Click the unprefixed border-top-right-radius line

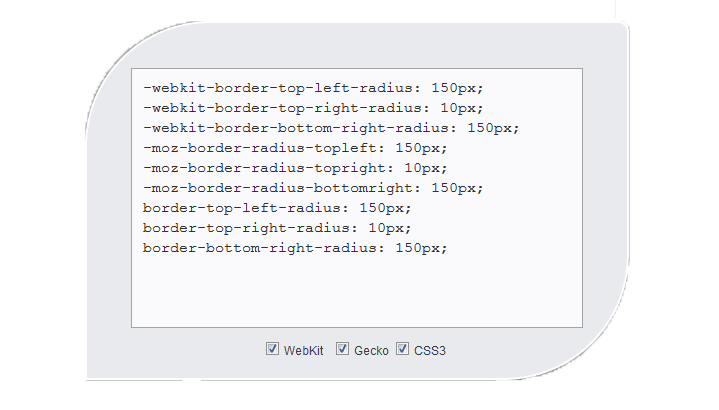point(277,228)
